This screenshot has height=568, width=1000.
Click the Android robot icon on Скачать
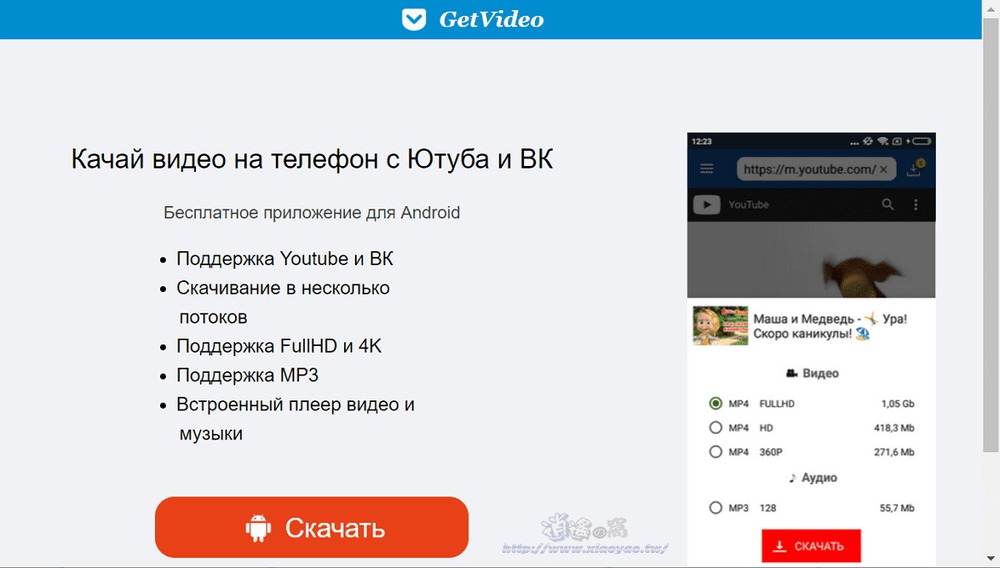pos(259,527)
